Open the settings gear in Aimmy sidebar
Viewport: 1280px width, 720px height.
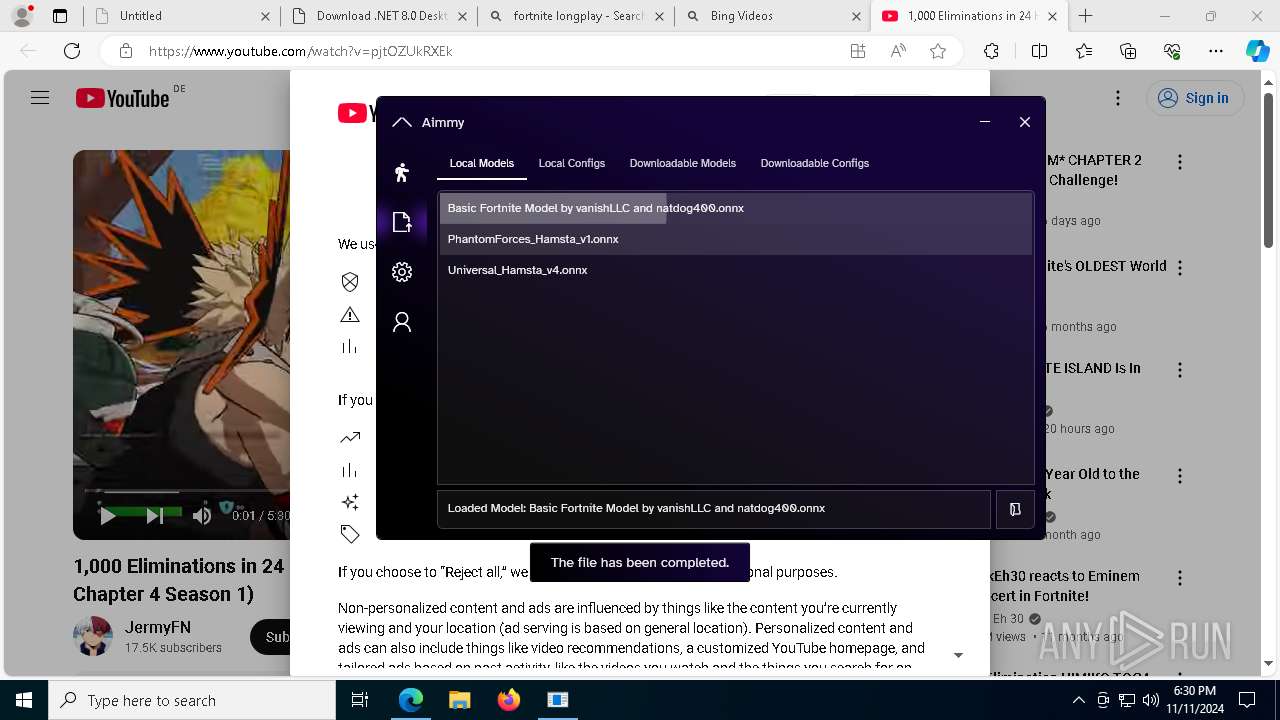click(x=402, y=272)
